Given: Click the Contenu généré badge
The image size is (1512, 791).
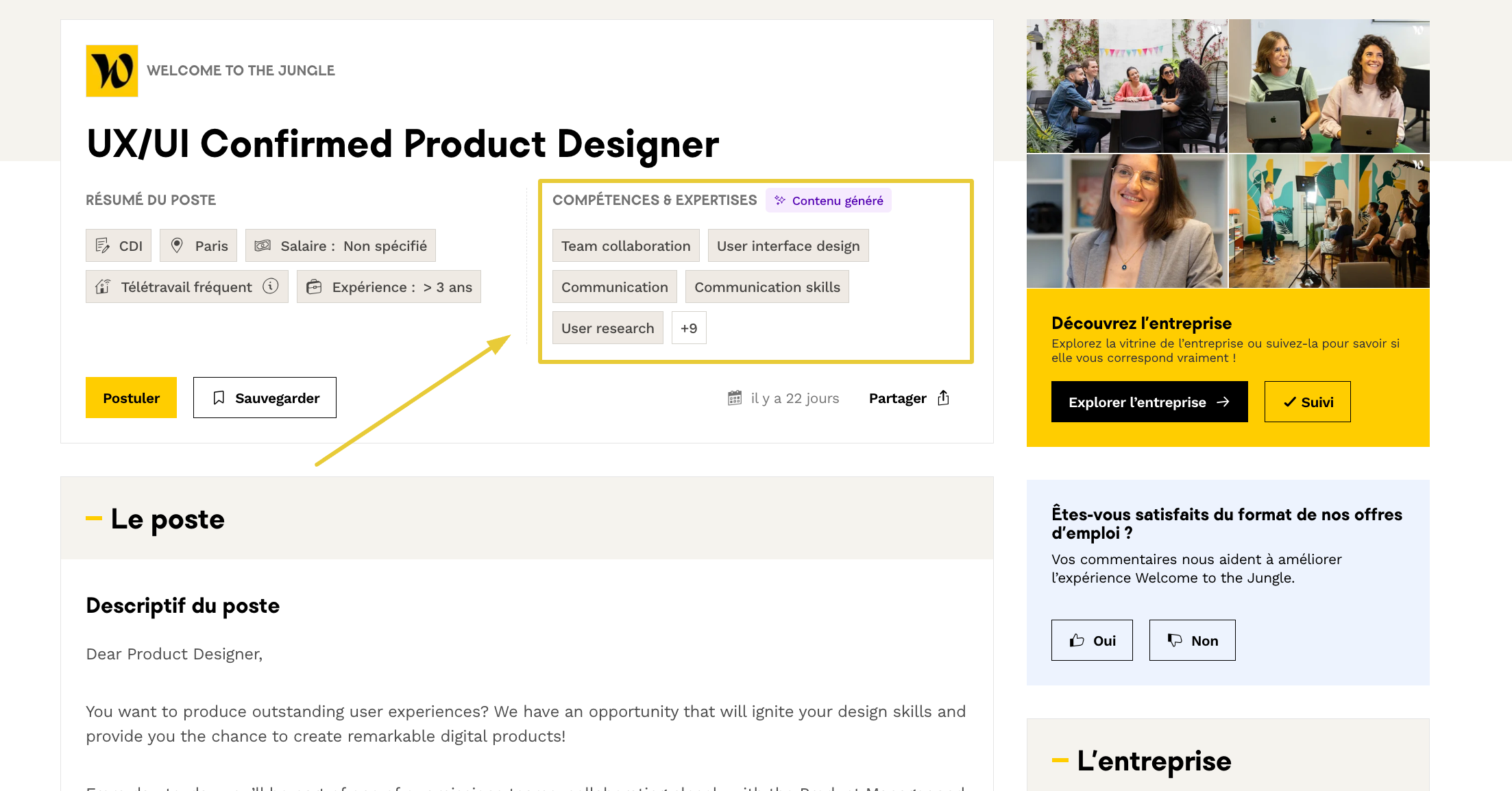Looking at the screenshot, I should click(x=829, y=200).
